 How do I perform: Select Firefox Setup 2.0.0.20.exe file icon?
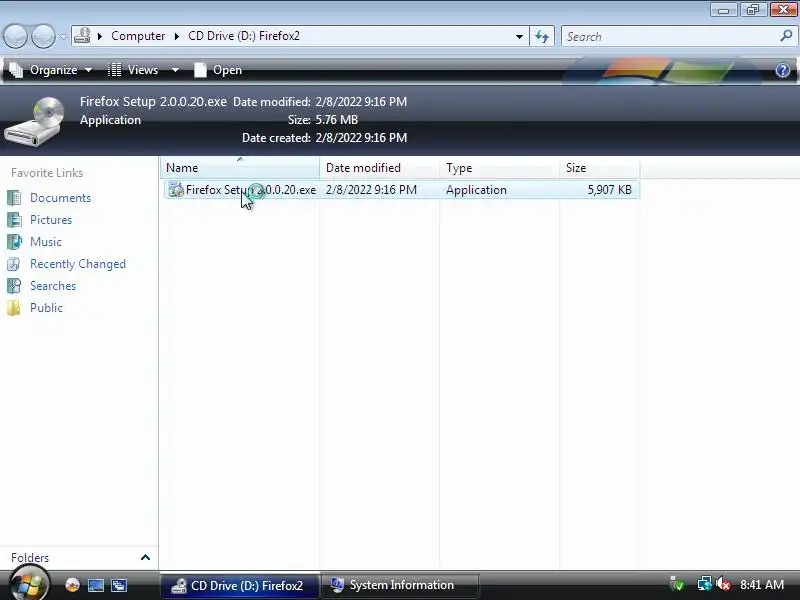[x=176, y=189]
